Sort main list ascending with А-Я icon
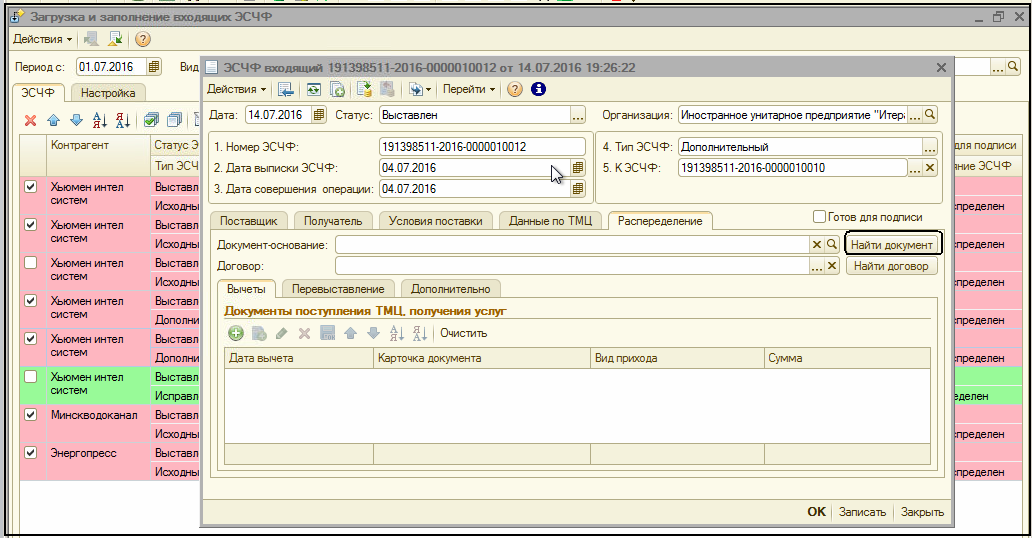This screenshot has height=538, width=1032. (x=99, y=120)
